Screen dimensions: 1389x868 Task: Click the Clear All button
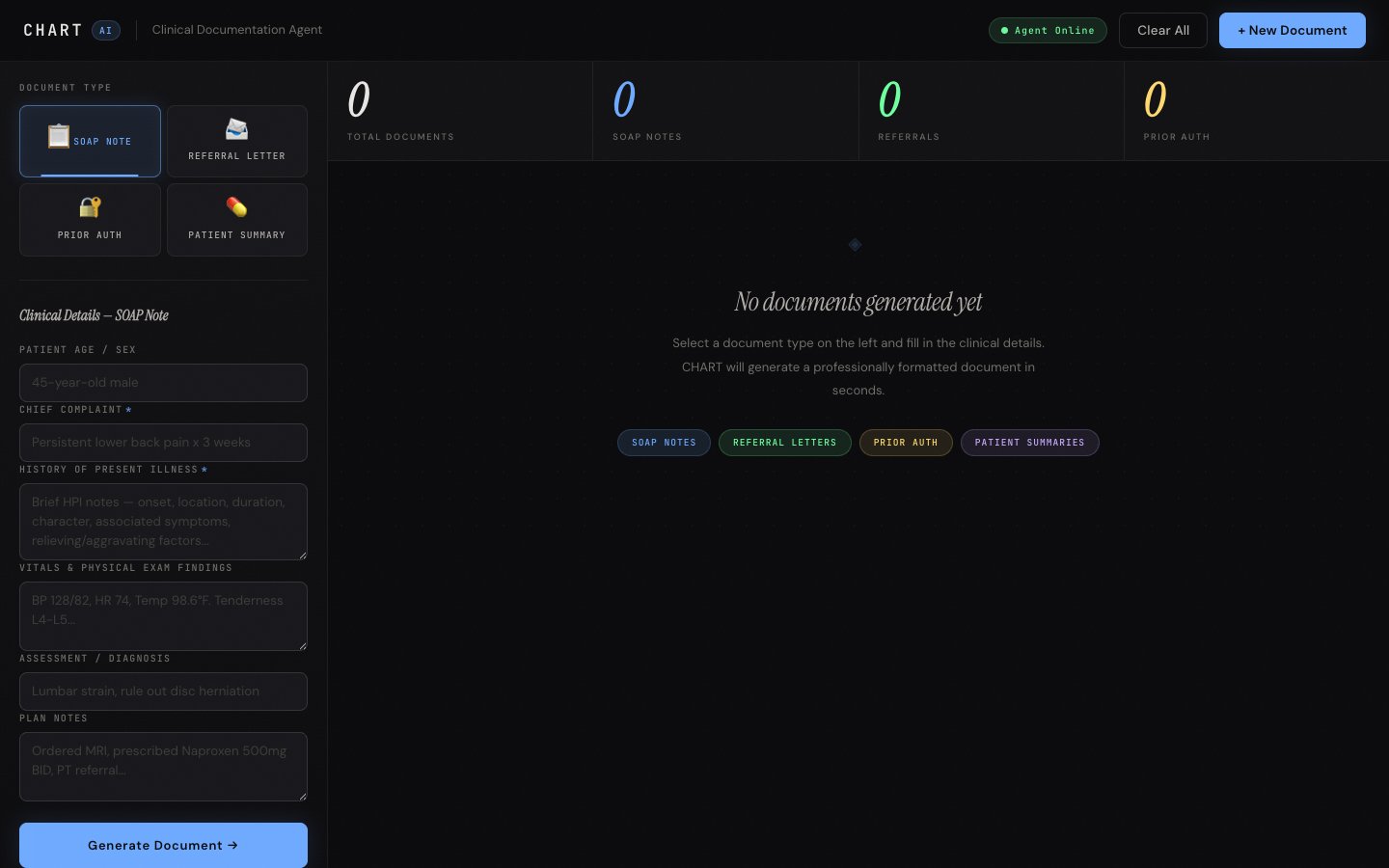(x=1162, y=31)
